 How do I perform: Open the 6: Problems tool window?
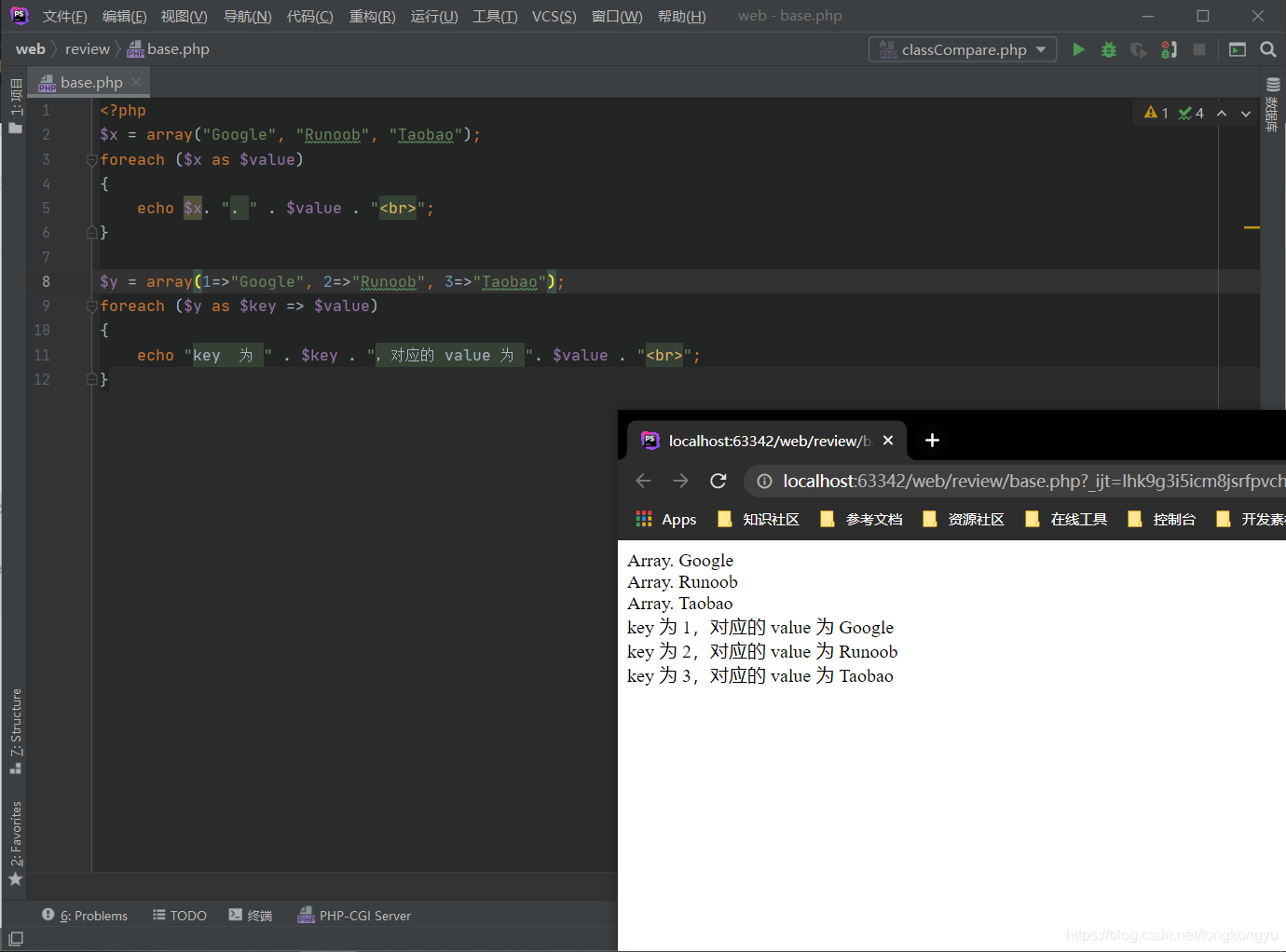[x=85, y=916]
